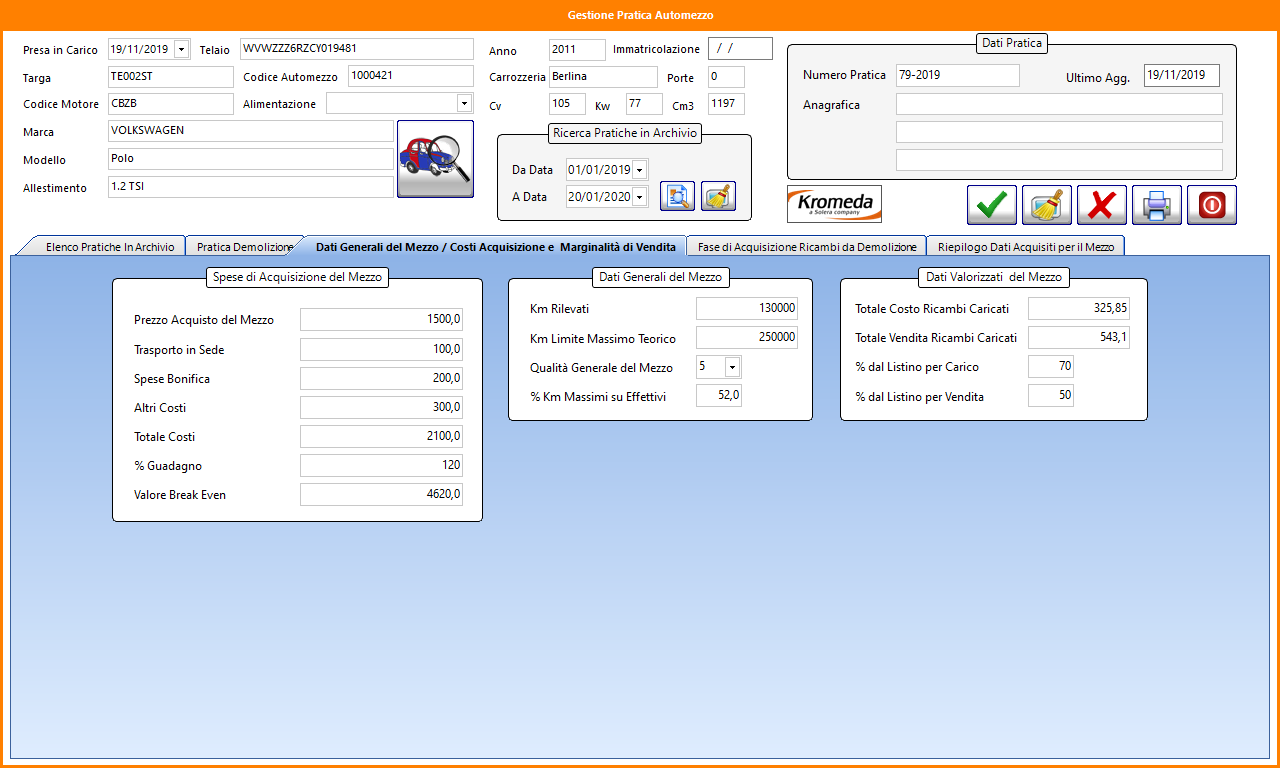Open the A Data date picker arrow
This screenshot has width=1280, height=768.
point(640,197)
